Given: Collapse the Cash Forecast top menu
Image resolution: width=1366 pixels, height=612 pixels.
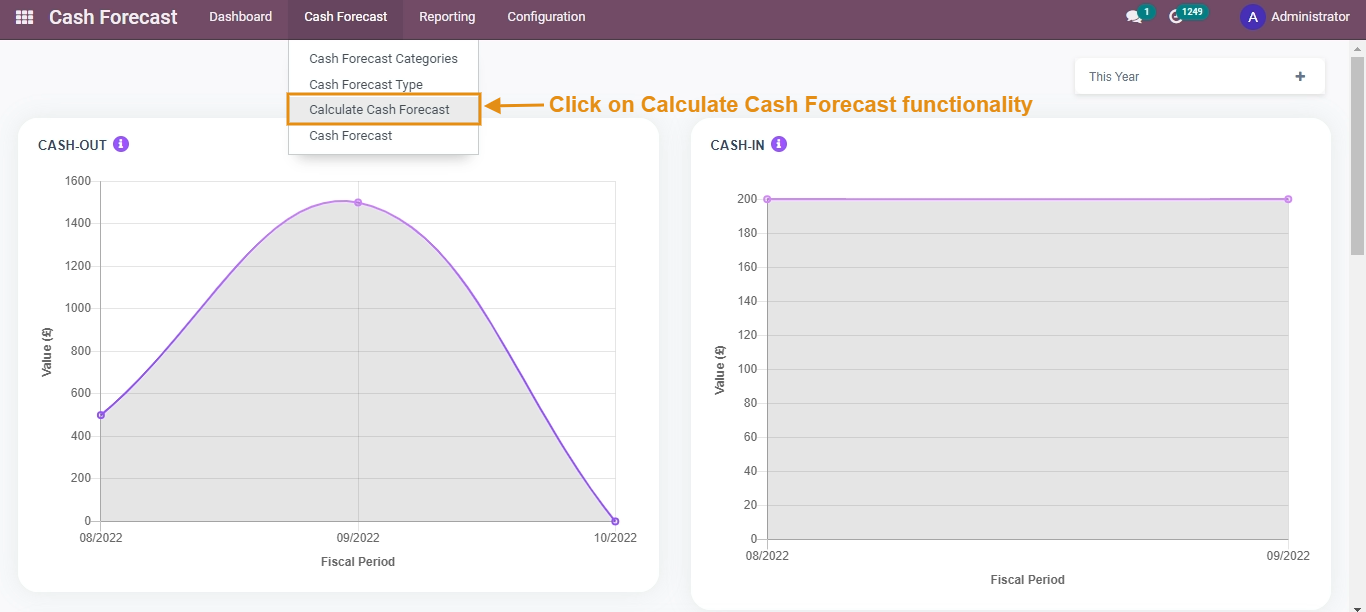Looking at the screenshot, I should pos(346,17).
